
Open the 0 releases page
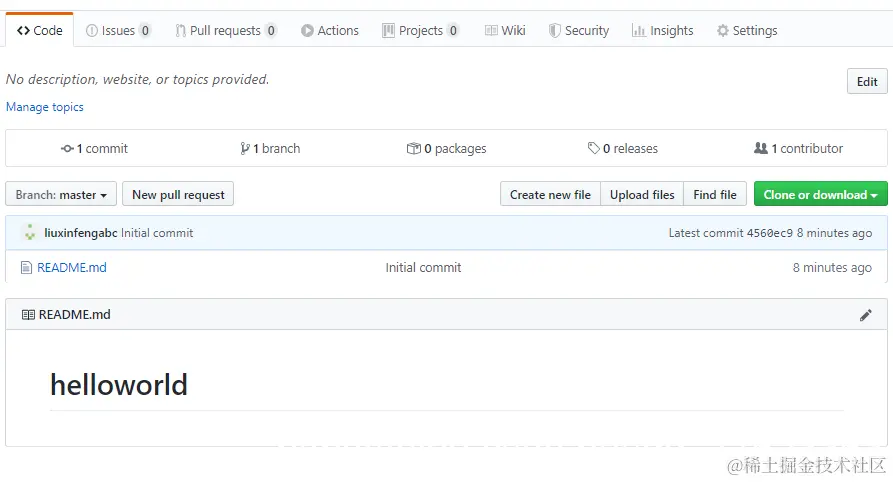622,148
